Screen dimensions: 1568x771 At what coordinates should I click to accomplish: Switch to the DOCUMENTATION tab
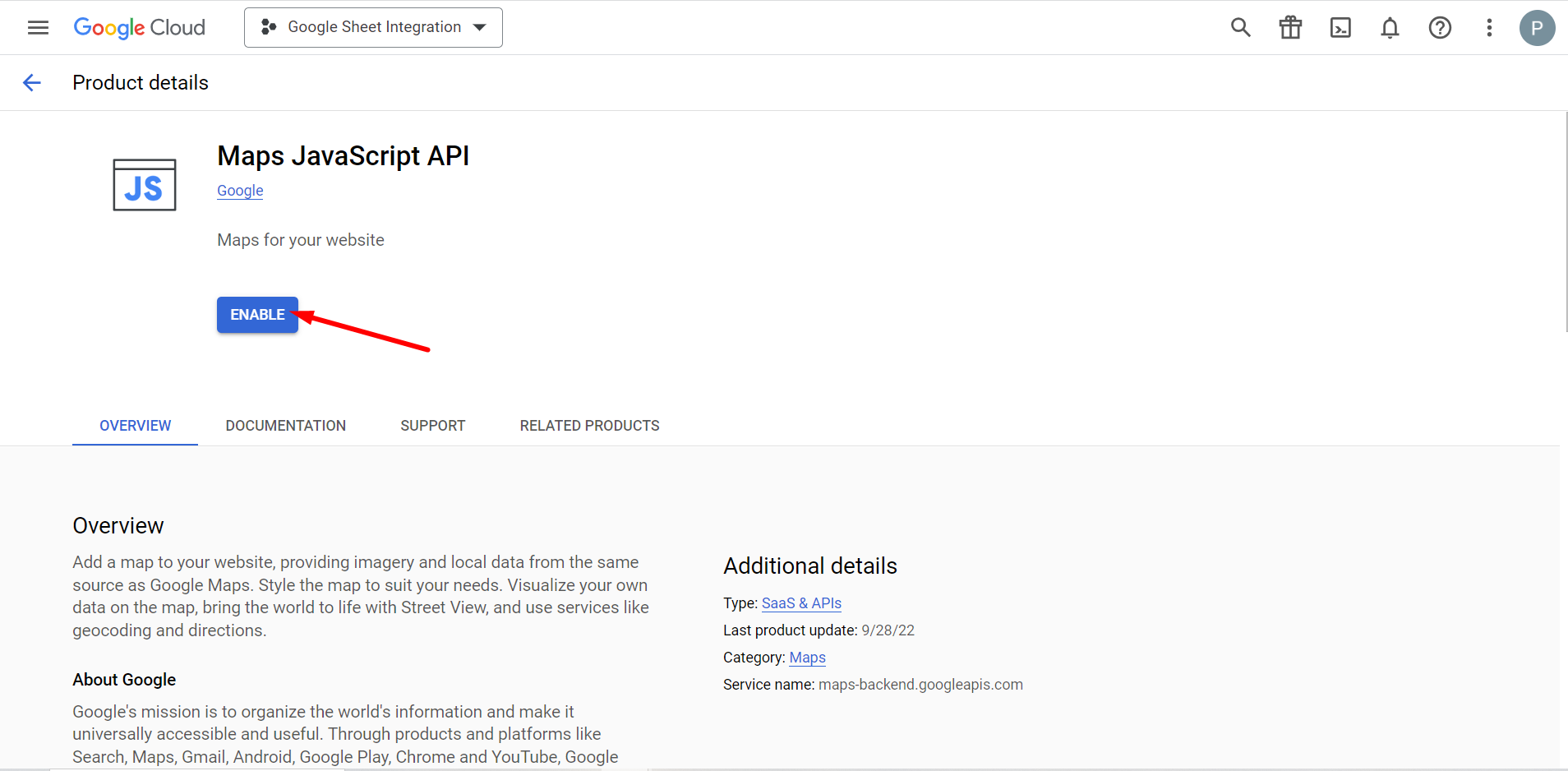click(x=286, y=426)
